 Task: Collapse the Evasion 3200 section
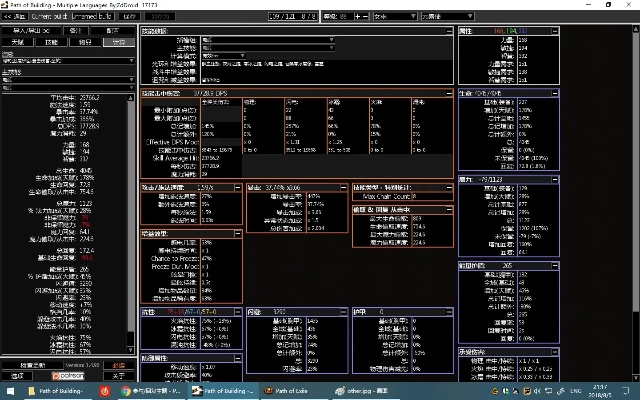click(x=343, y=312)
